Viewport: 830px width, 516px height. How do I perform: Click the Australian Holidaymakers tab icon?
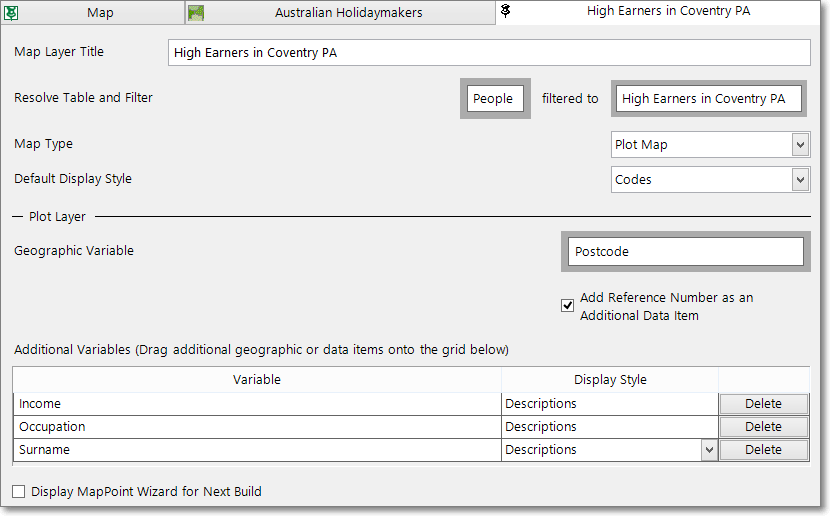click(196, 13)
